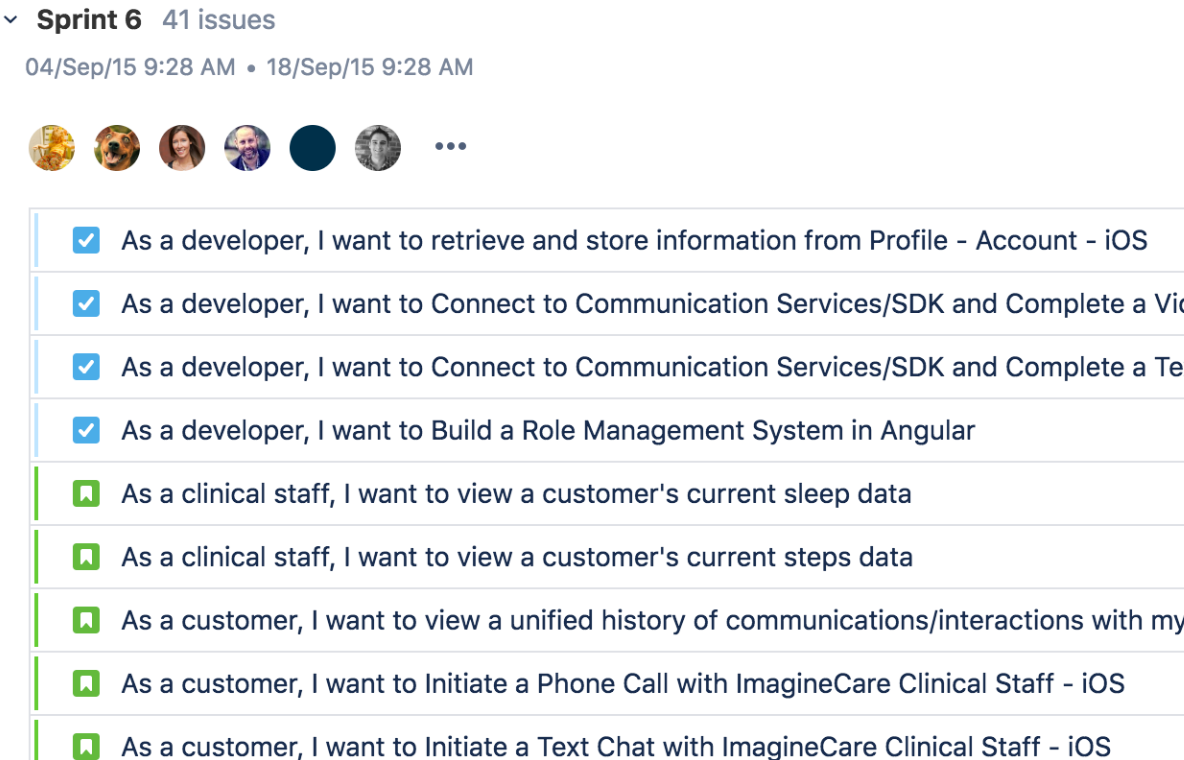This screenshot has width=1184, height=760.
Task: Click the 41 issues count label
Action: [x=218, y=20]
